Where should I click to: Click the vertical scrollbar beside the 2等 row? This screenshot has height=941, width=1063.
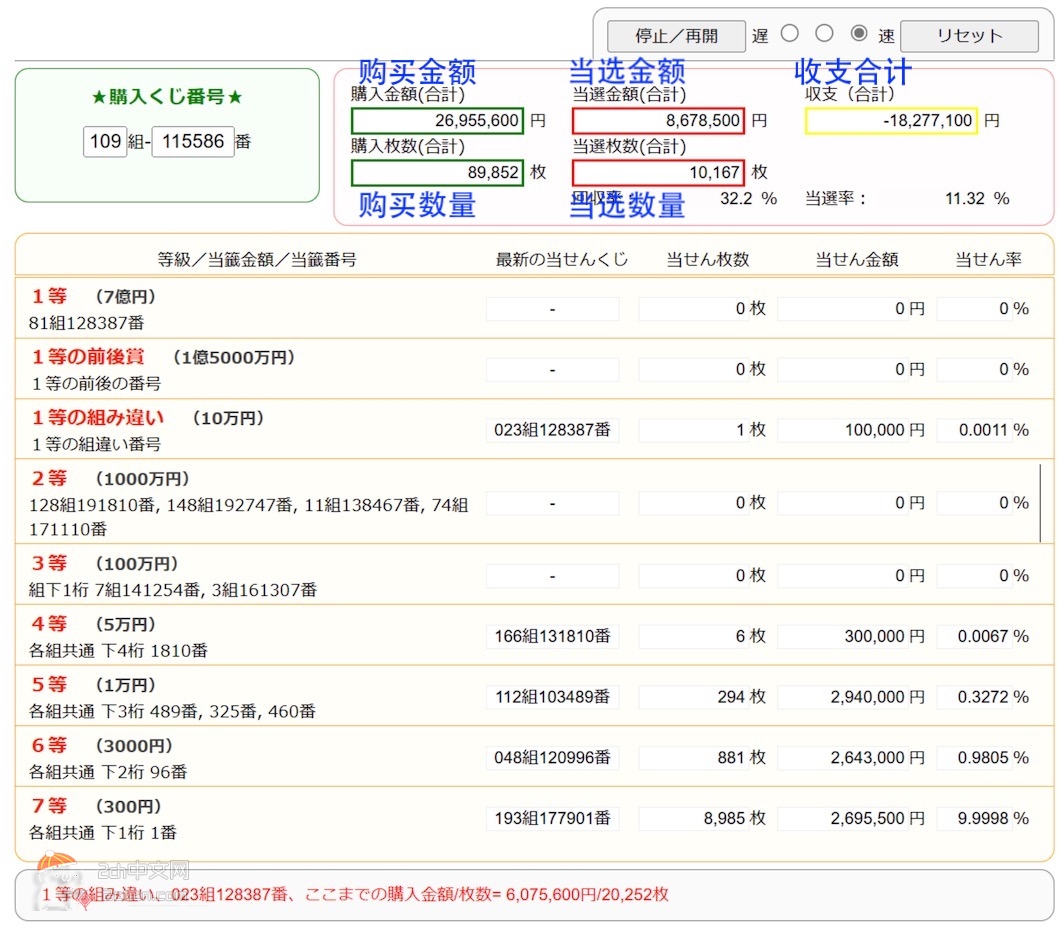click(1040, 502)
